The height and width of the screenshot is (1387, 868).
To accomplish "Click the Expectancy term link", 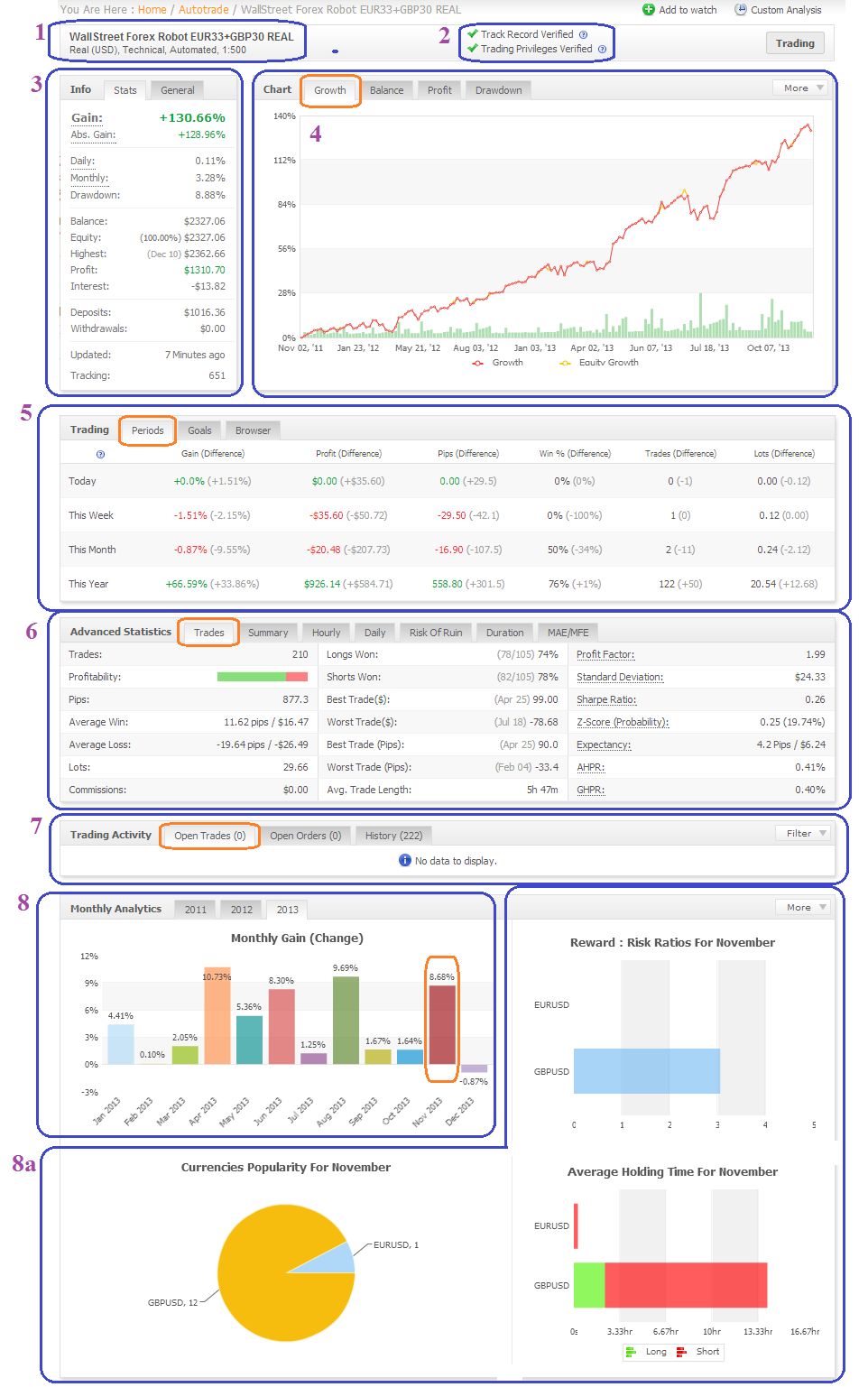I will pos(604,744).
